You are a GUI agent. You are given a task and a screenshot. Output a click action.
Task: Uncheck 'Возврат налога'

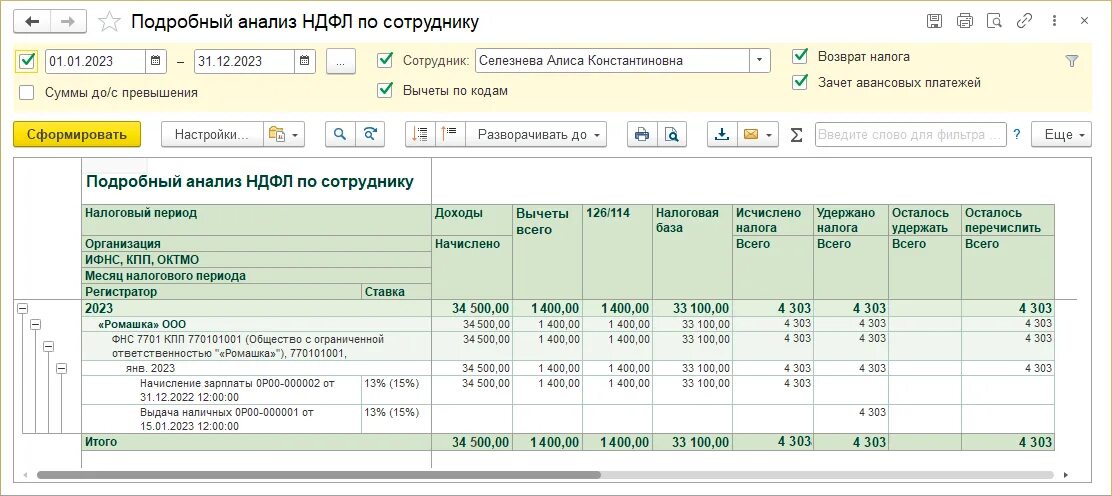(x=801, y=56)
